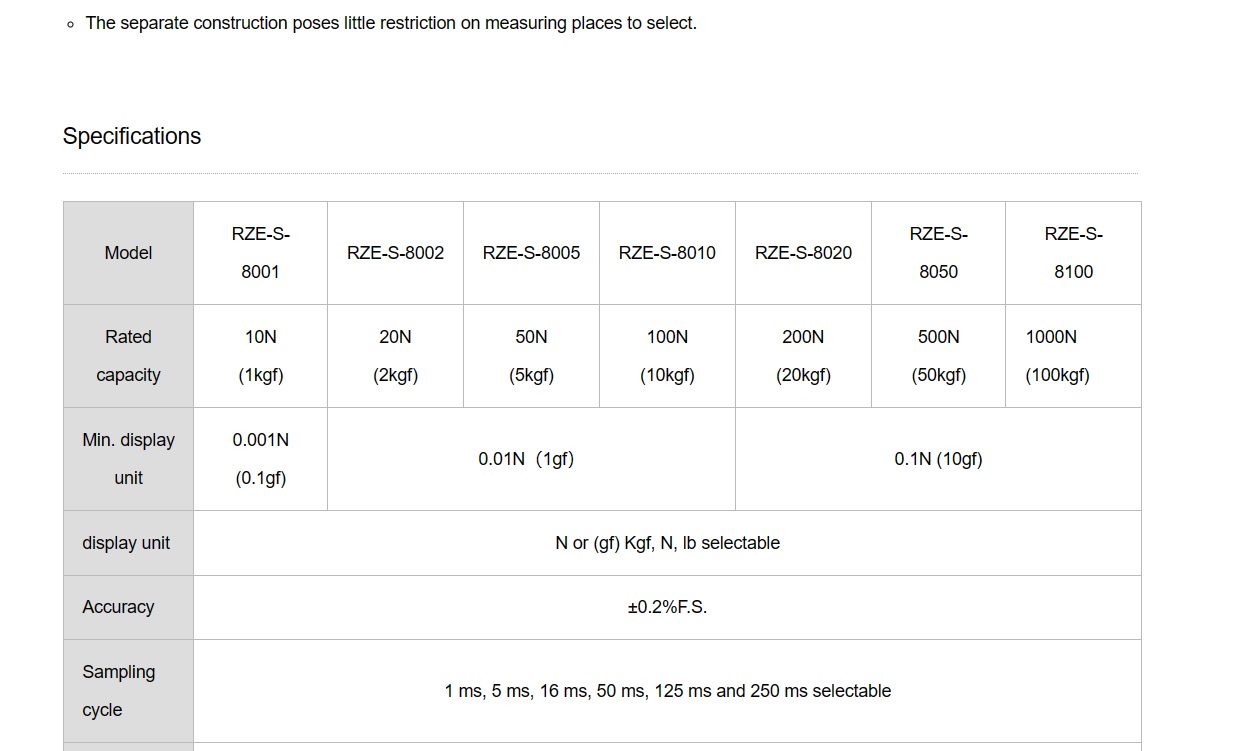Click the separate construction bullet text
The image size is (1243, 751).
(x=391, y=22)
